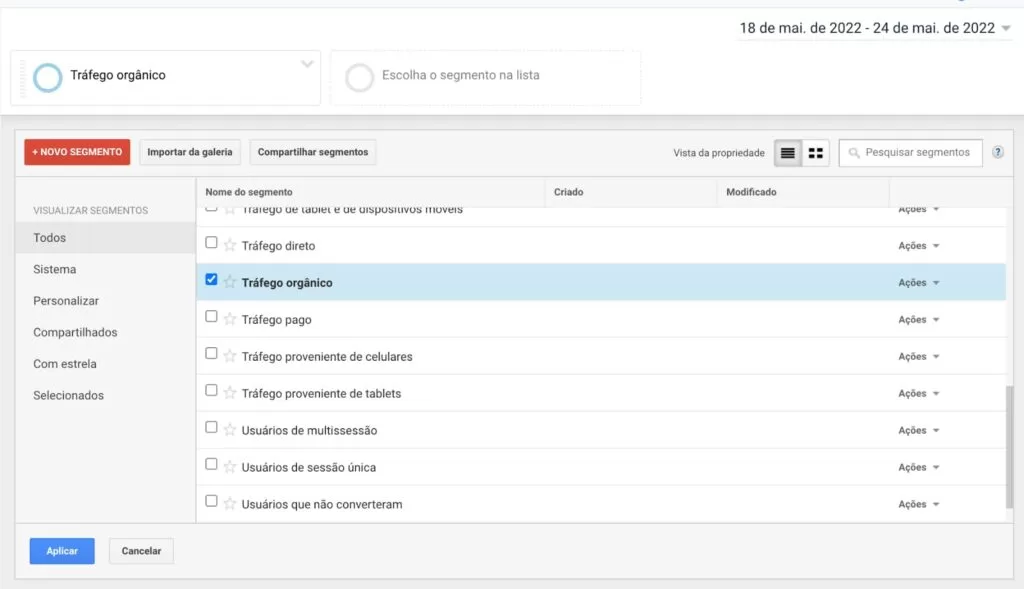Select Com estrela in the sidebar
This screenshot has width=1024, height=589.
point(65,364)
